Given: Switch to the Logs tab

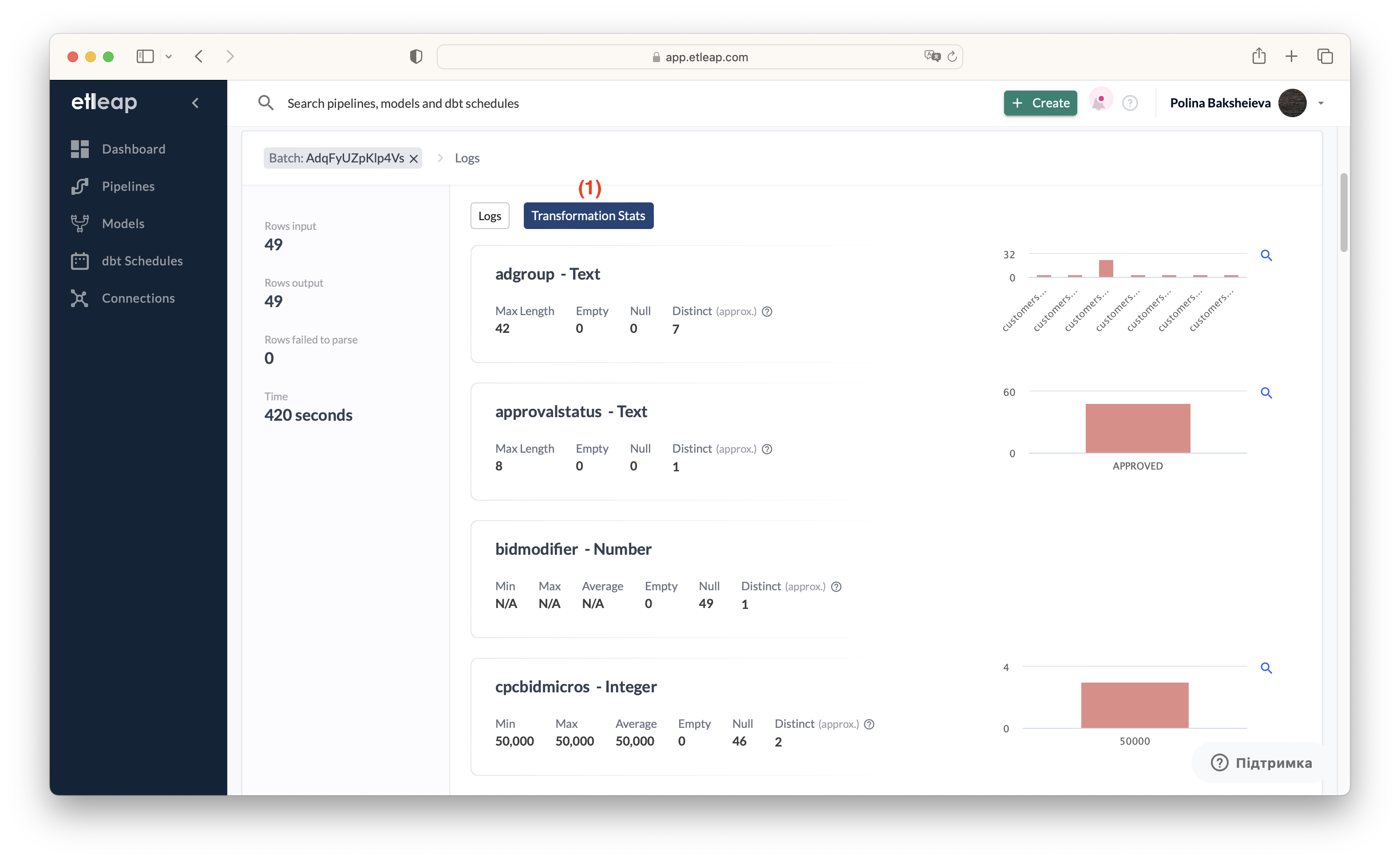Looking at the screenshot, I should tap(489, 216).
